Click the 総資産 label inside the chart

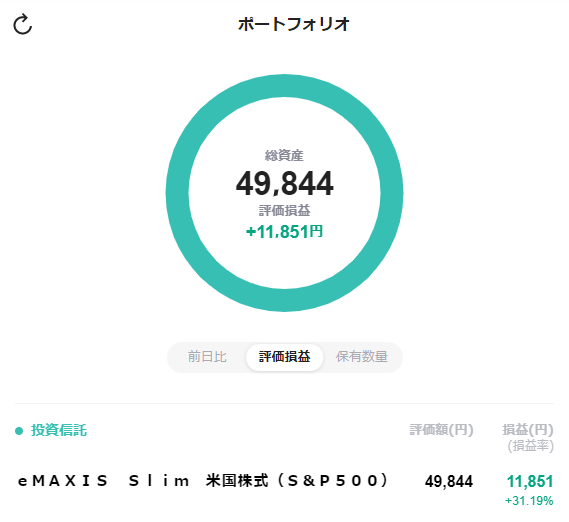pos(284,156)
